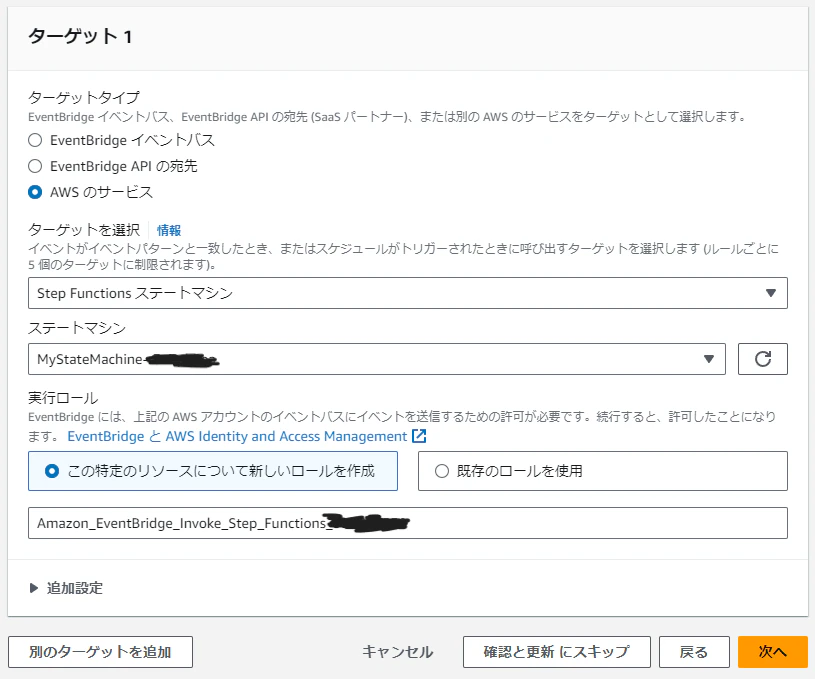
Task: Click 戻る button
Action: pyautogui.click(x=694, y=652)
